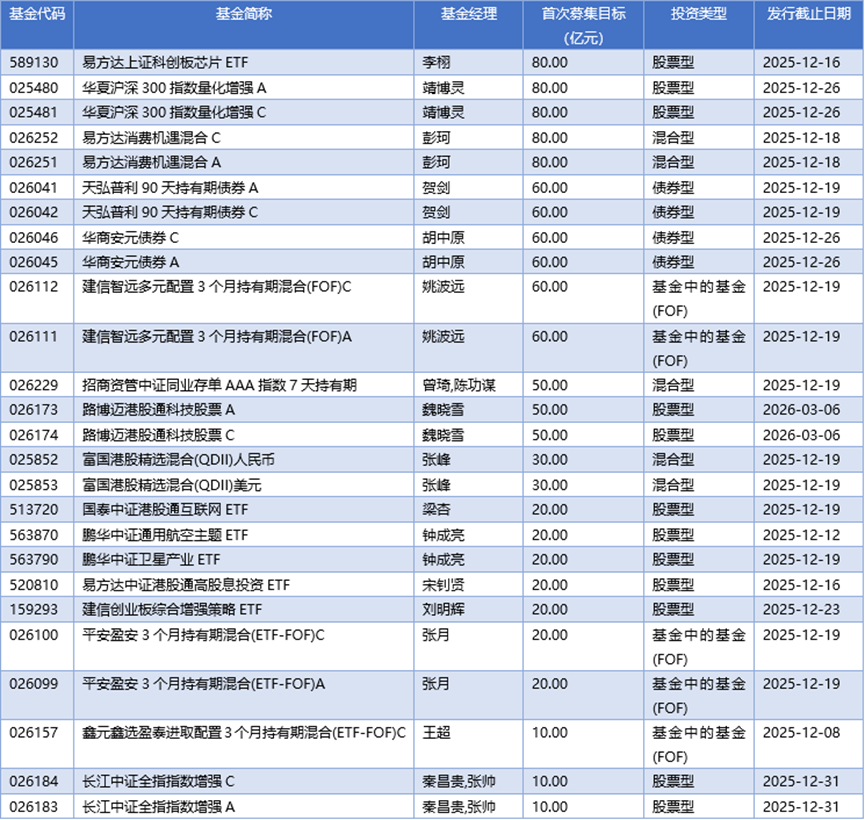Click the 基金简称 column header
The height and width of the screenshot is (820, 865).
[243, 15]
